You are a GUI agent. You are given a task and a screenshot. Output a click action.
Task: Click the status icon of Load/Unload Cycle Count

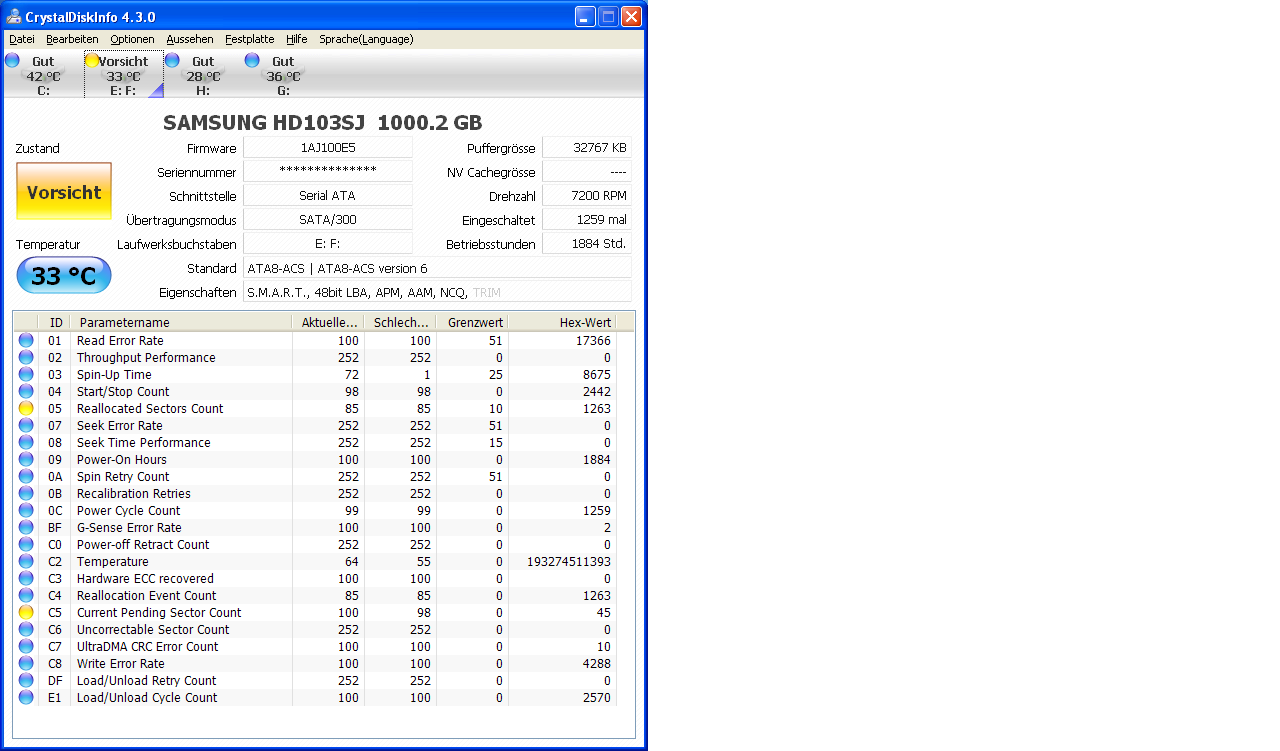pos(26,698)
